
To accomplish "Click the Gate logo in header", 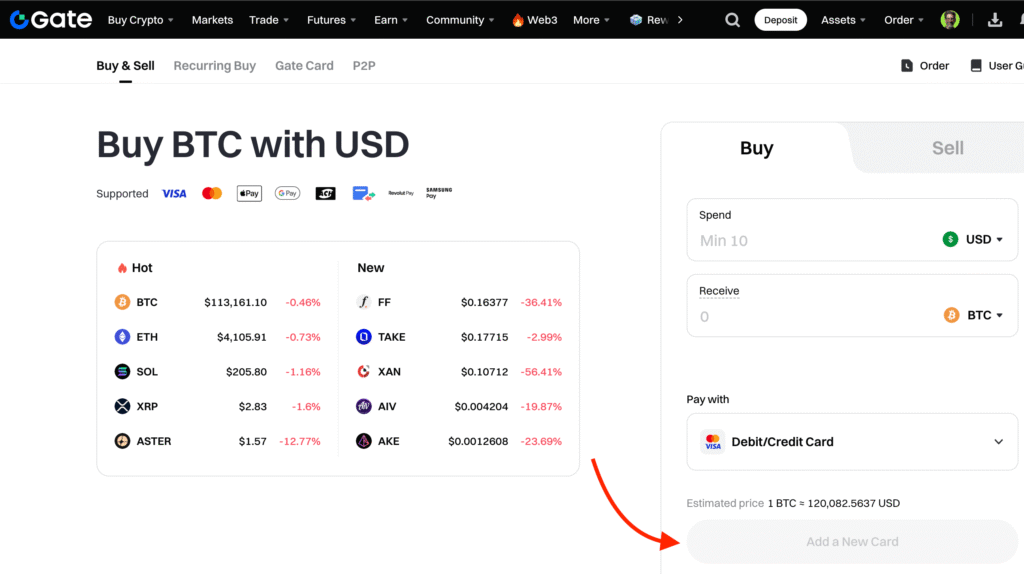I will tap(50, 20).
